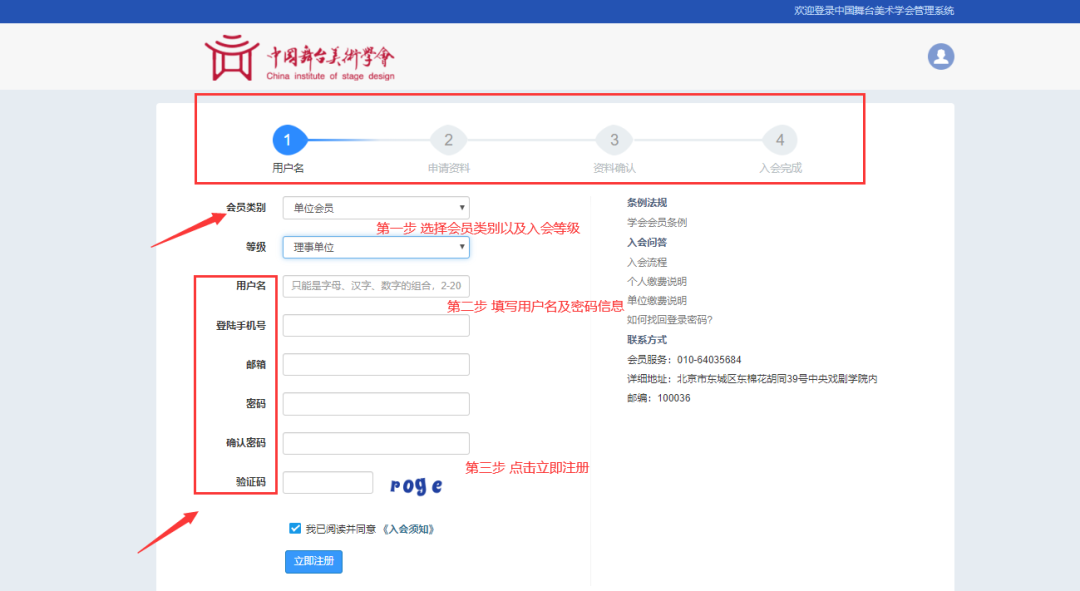Click step 2 申请资料 circle
1080x591 pixels.
click(x=448, y=140)
